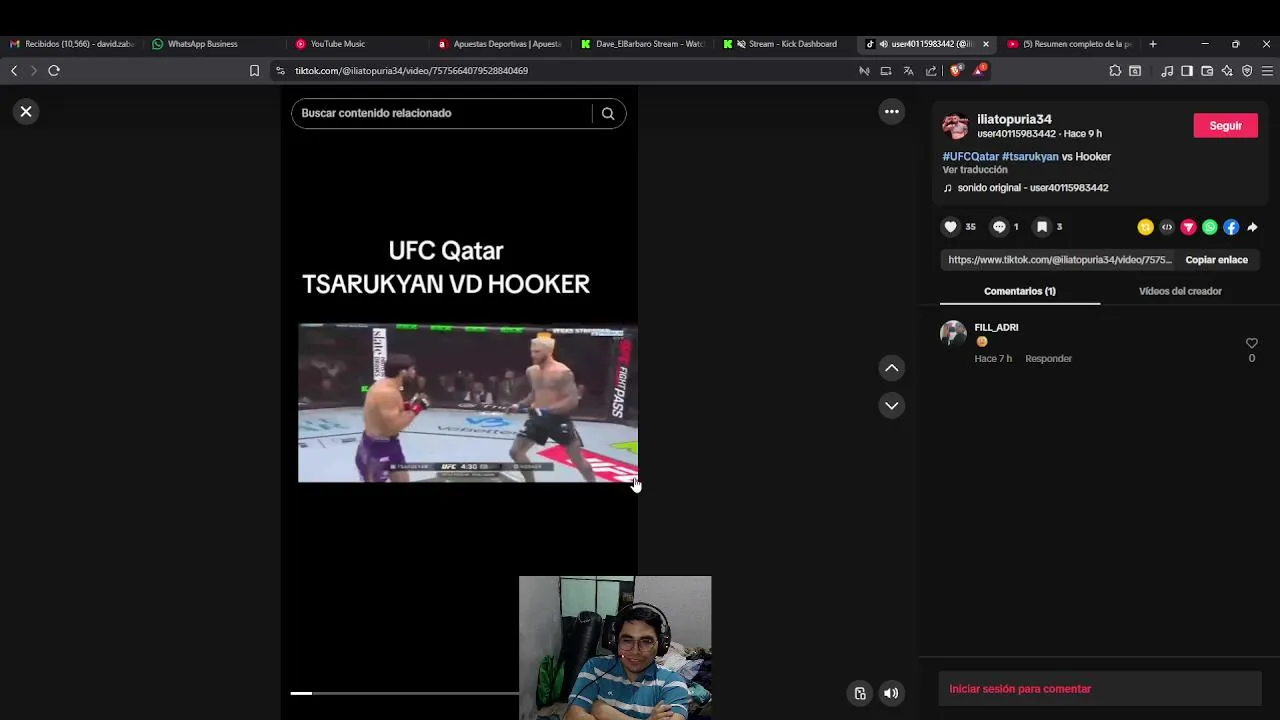Switch to the Gmail Recibidos browser tab
The height and width of the screenshot is (720, 1280).
tap(72, 44)
